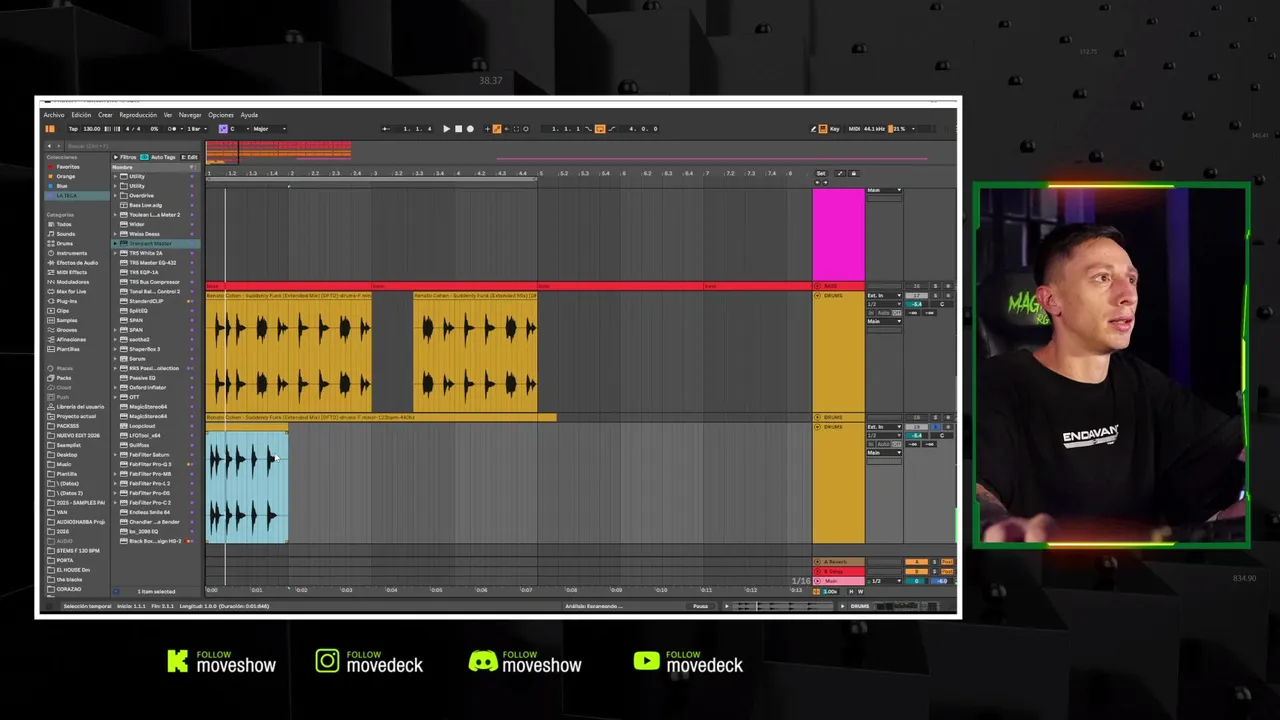Click the browser search field
The width and height of the screenshot is (1280, 720).
coord(130,146)
